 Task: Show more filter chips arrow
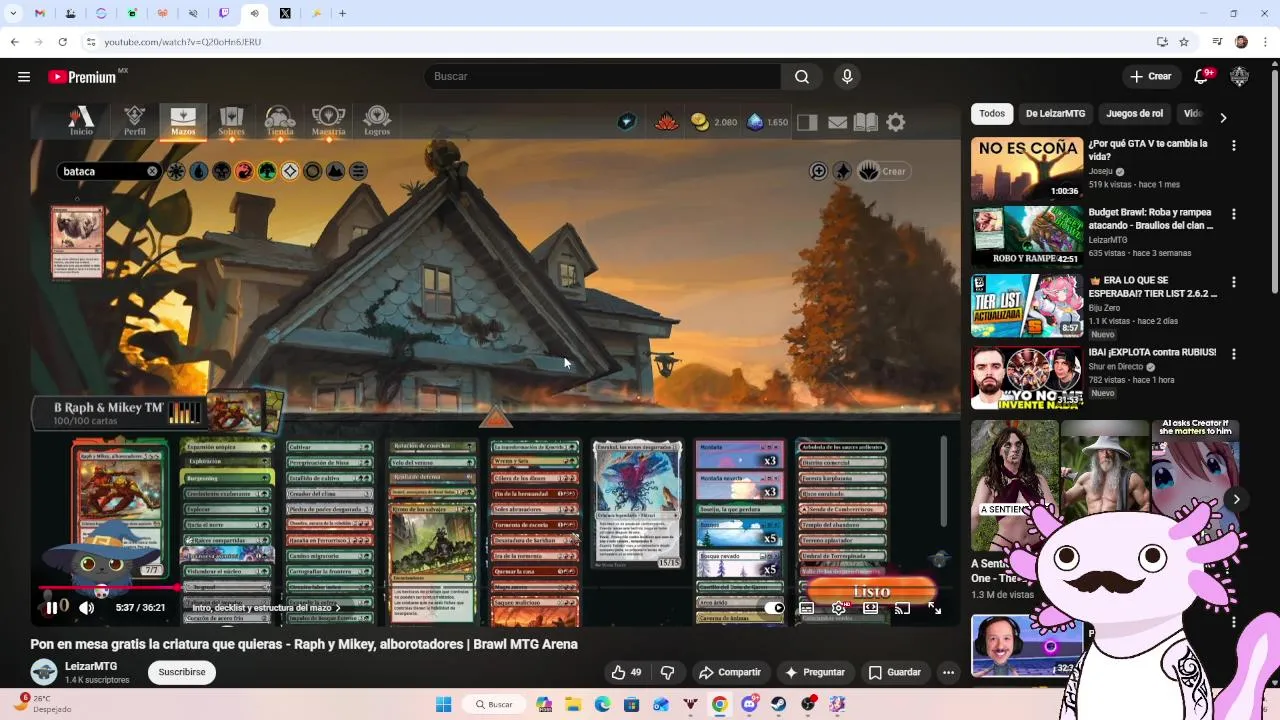tap(1223, 117)
